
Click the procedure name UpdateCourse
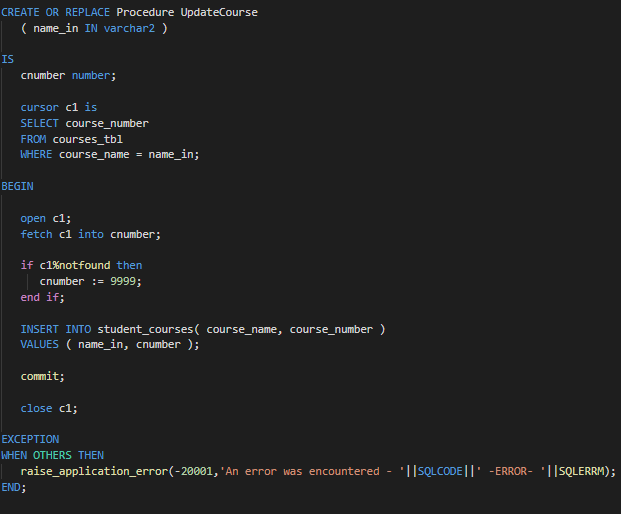(219, 12)
